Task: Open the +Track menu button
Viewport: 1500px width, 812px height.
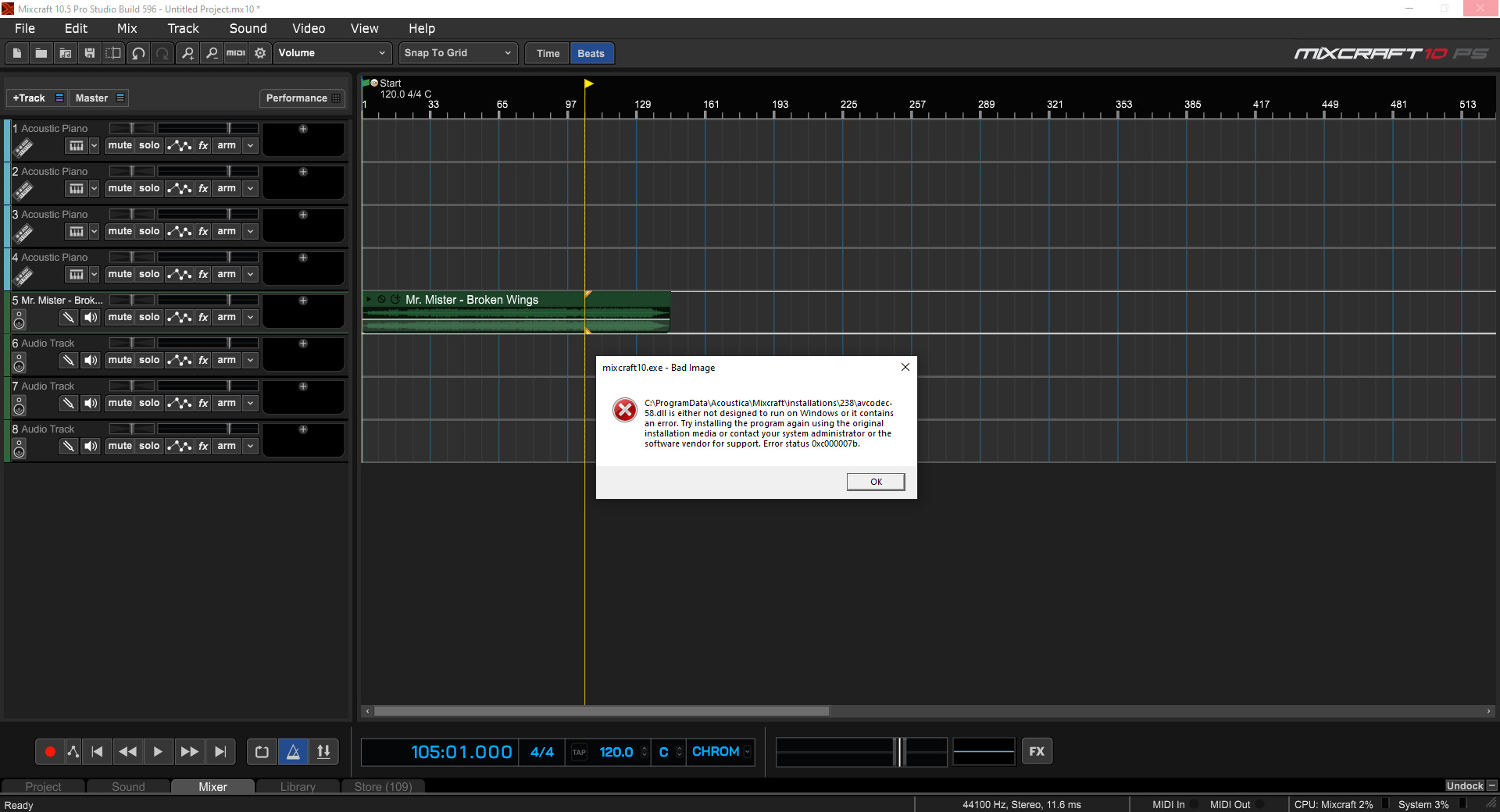Action: coord(37,98)
